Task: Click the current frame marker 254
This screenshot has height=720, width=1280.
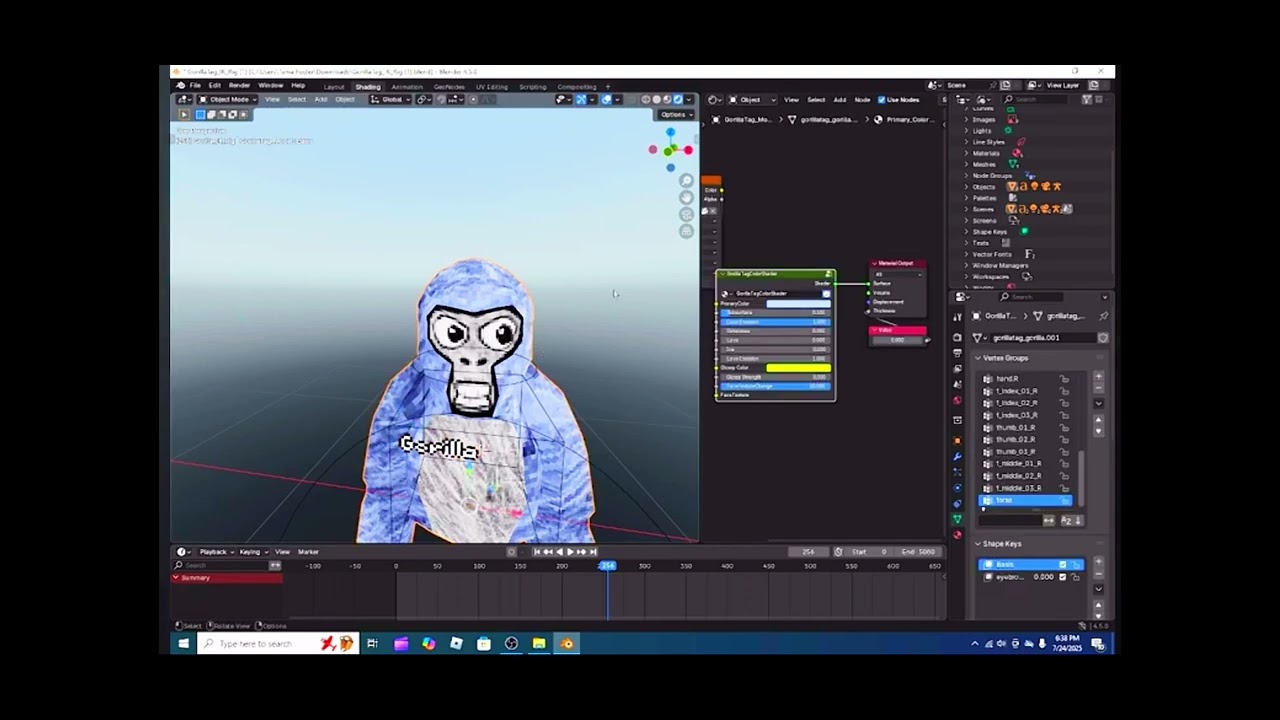Action: [607, 566]
